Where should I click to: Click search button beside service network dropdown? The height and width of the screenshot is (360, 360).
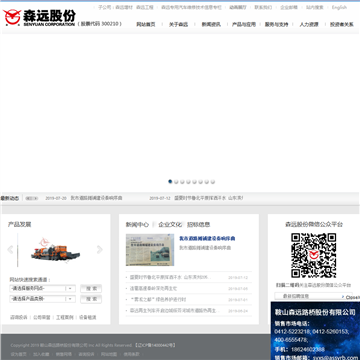click(x=91, y=289)
